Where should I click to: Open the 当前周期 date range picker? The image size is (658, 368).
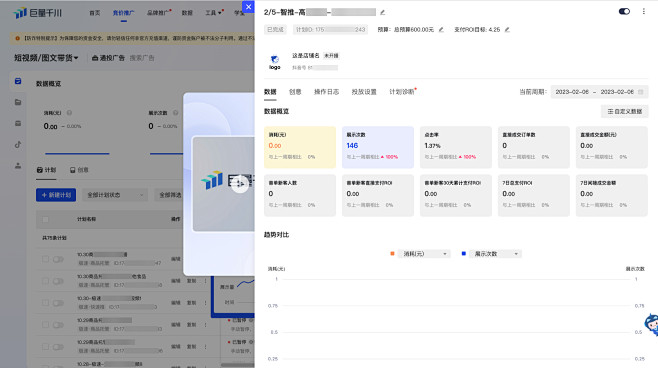(599, 92)
